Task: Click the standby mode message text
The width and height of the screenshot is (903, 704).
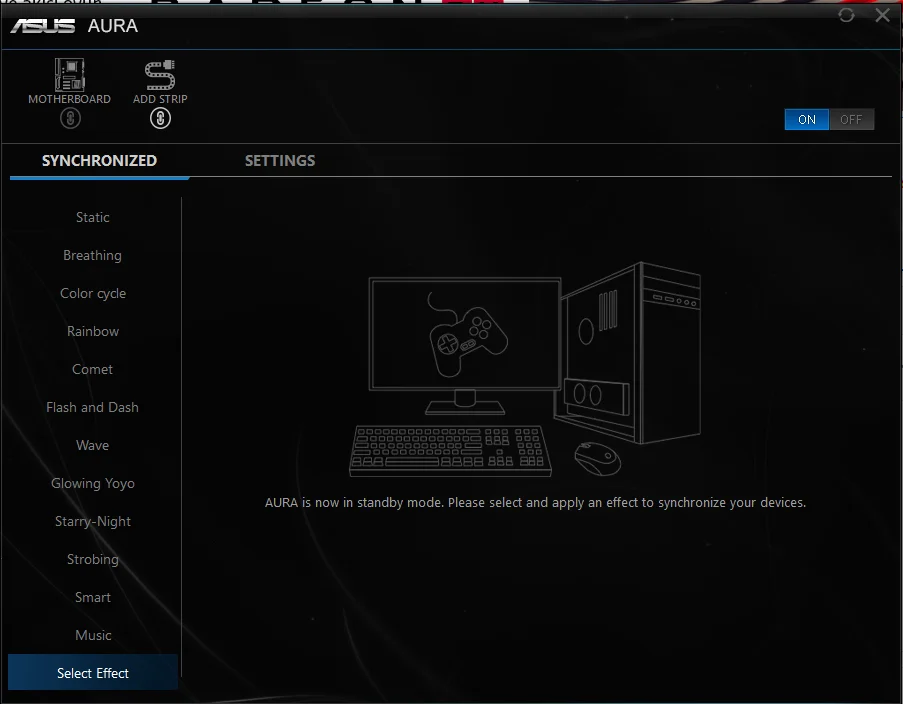Action: [x=535, y=502]
